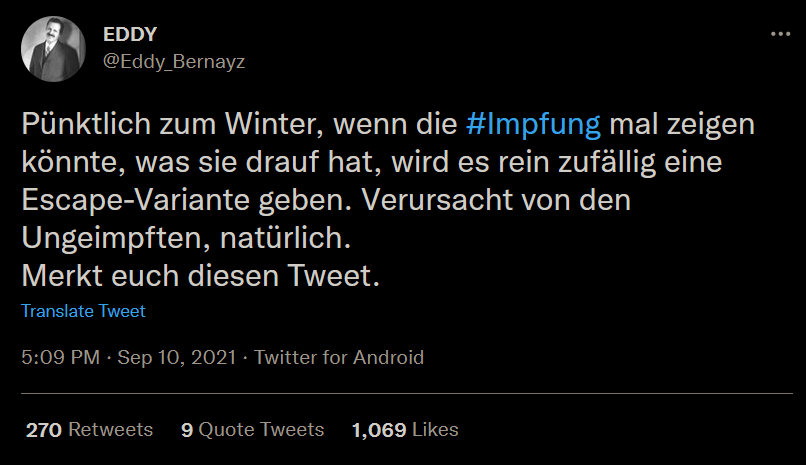Click the EDDY profile avatar photo
The height and width of the screenshot is (465, 806).
[x=52, y=49]
